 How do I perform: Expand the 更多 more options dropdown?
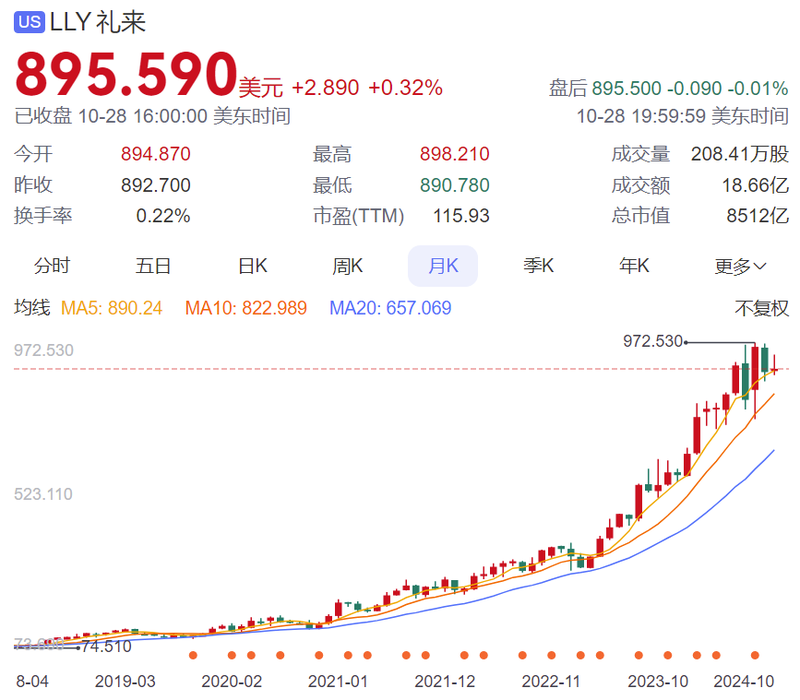pyautogui.click(x=740, y=266)
